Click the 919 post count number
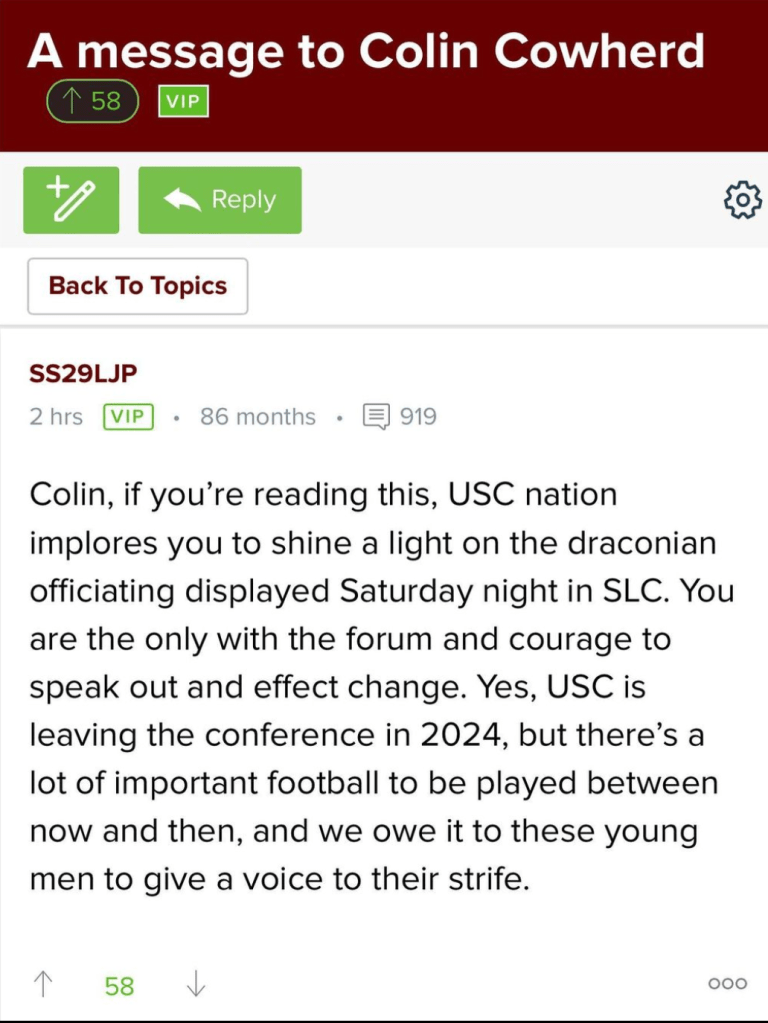Screen dimensions: 768x1023 click(418, 417)
